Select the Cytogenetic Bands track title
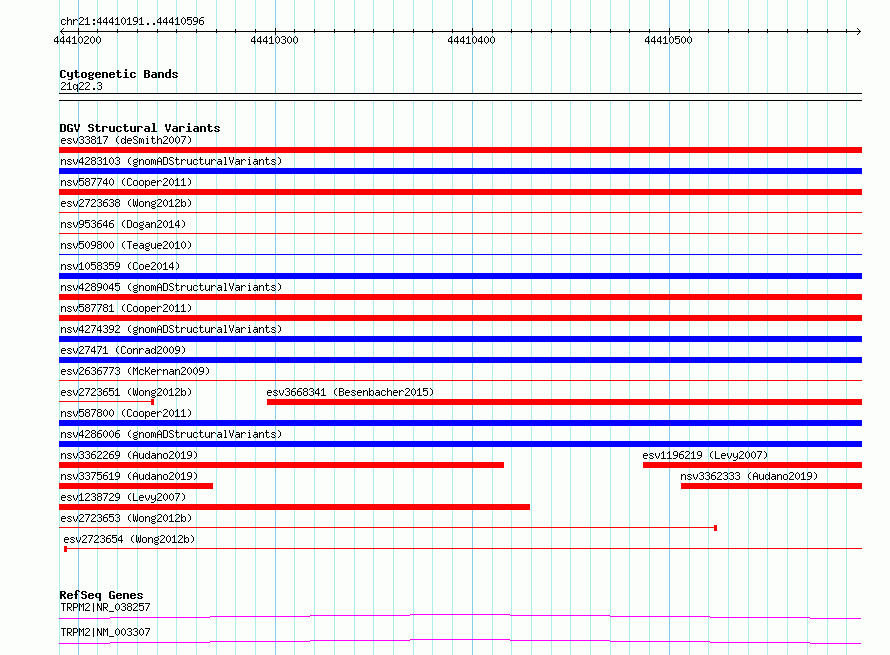The image size is (890, 655). 119,74
